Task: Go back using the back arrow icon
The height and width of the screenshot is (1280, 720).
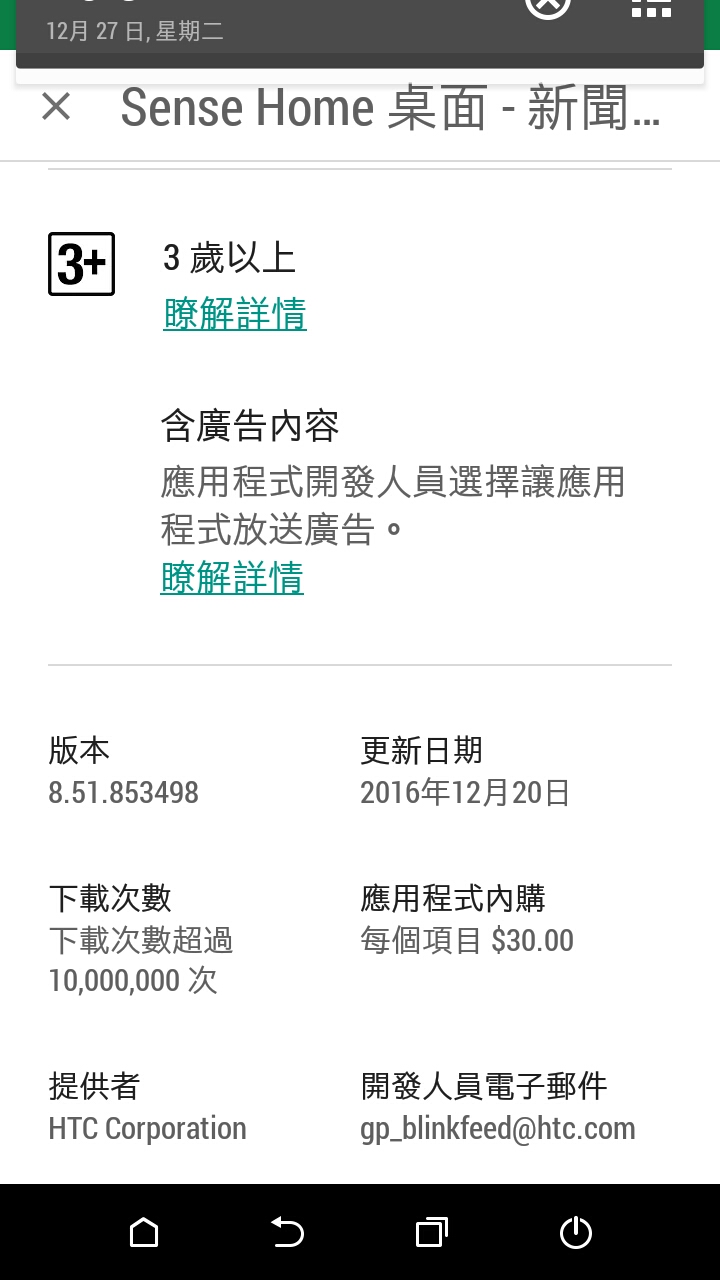Action: pyautogui.click(x=288, y=1233)
